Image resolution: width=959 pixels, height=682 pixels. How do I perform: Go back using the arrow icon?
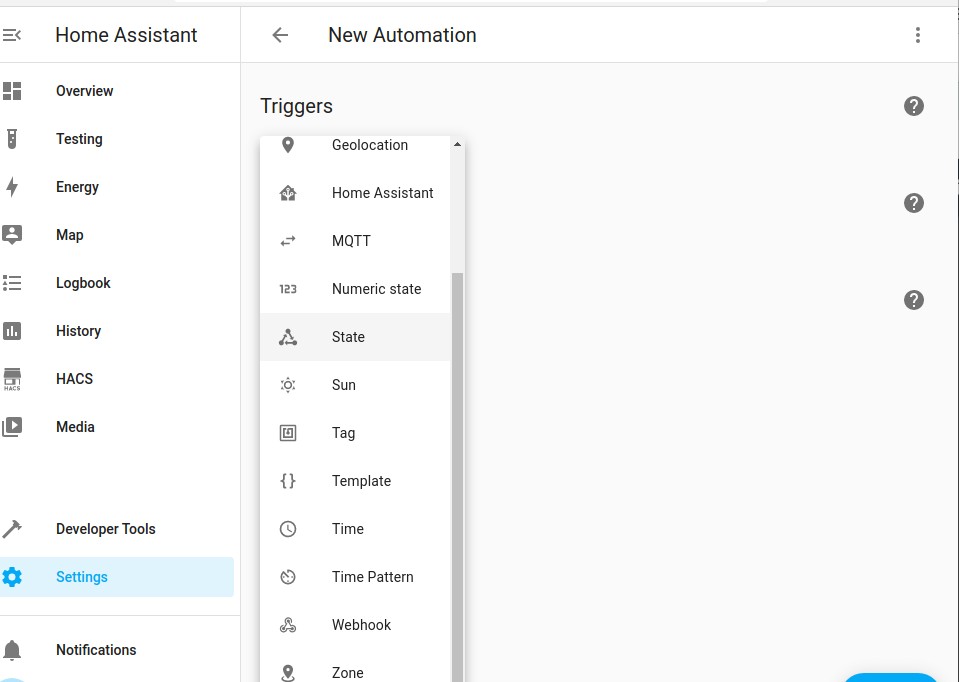pyautogui.click(x=280, y=35)
